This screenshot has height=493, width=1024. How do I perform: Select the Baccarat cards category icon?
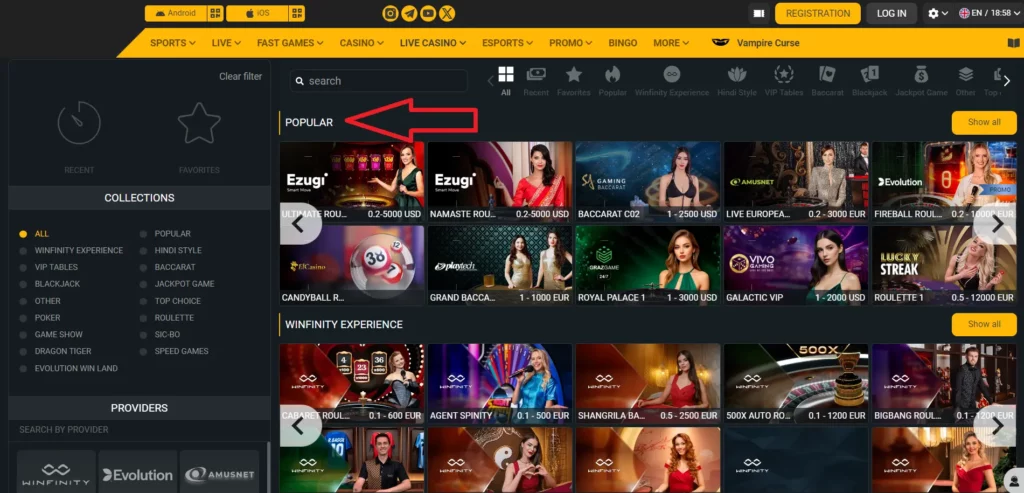(x=827, y=80)
